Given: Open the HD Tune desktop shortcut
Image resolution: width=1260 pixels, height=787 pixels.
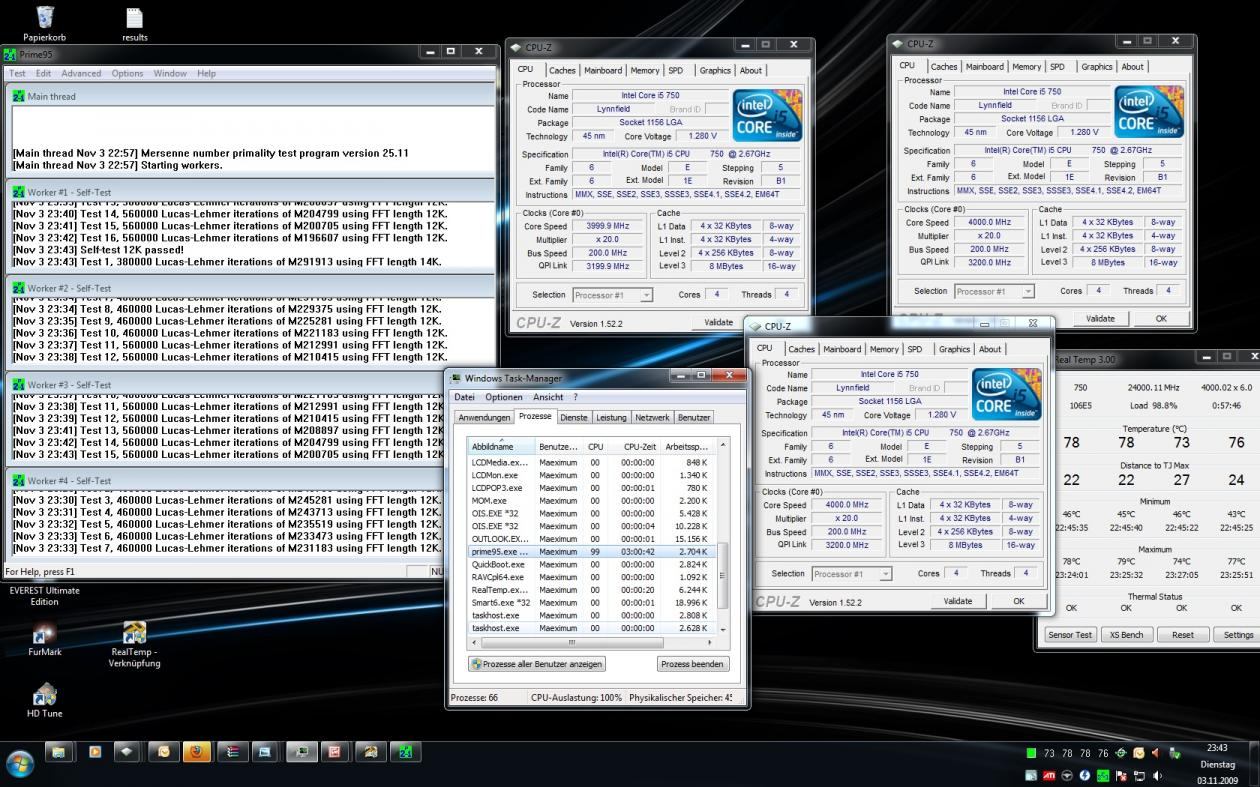Looking at the screenshot, I should [x=45, y=695].
